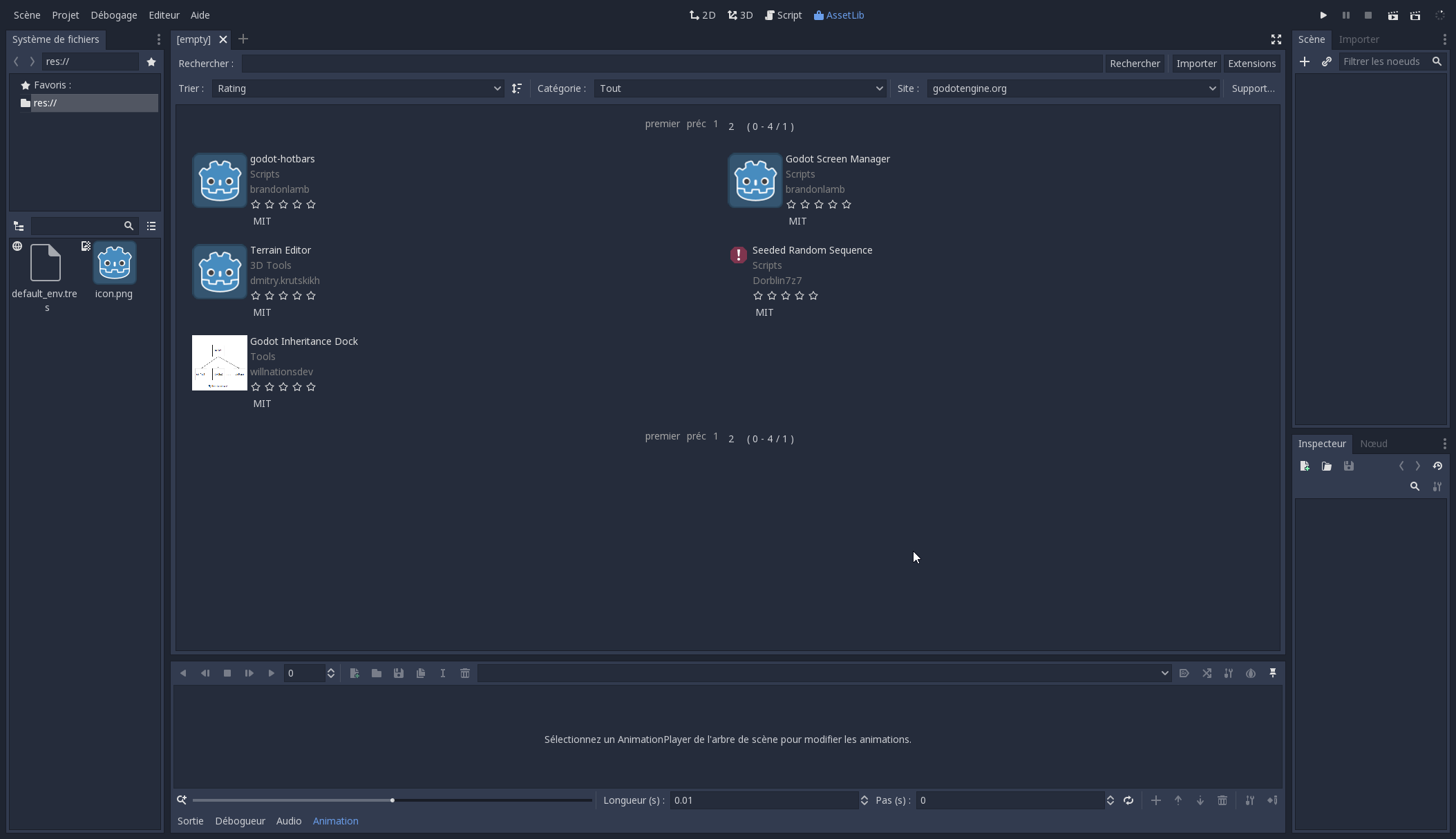
Task: Load animation from disk icon
Action: coord(377,673)
